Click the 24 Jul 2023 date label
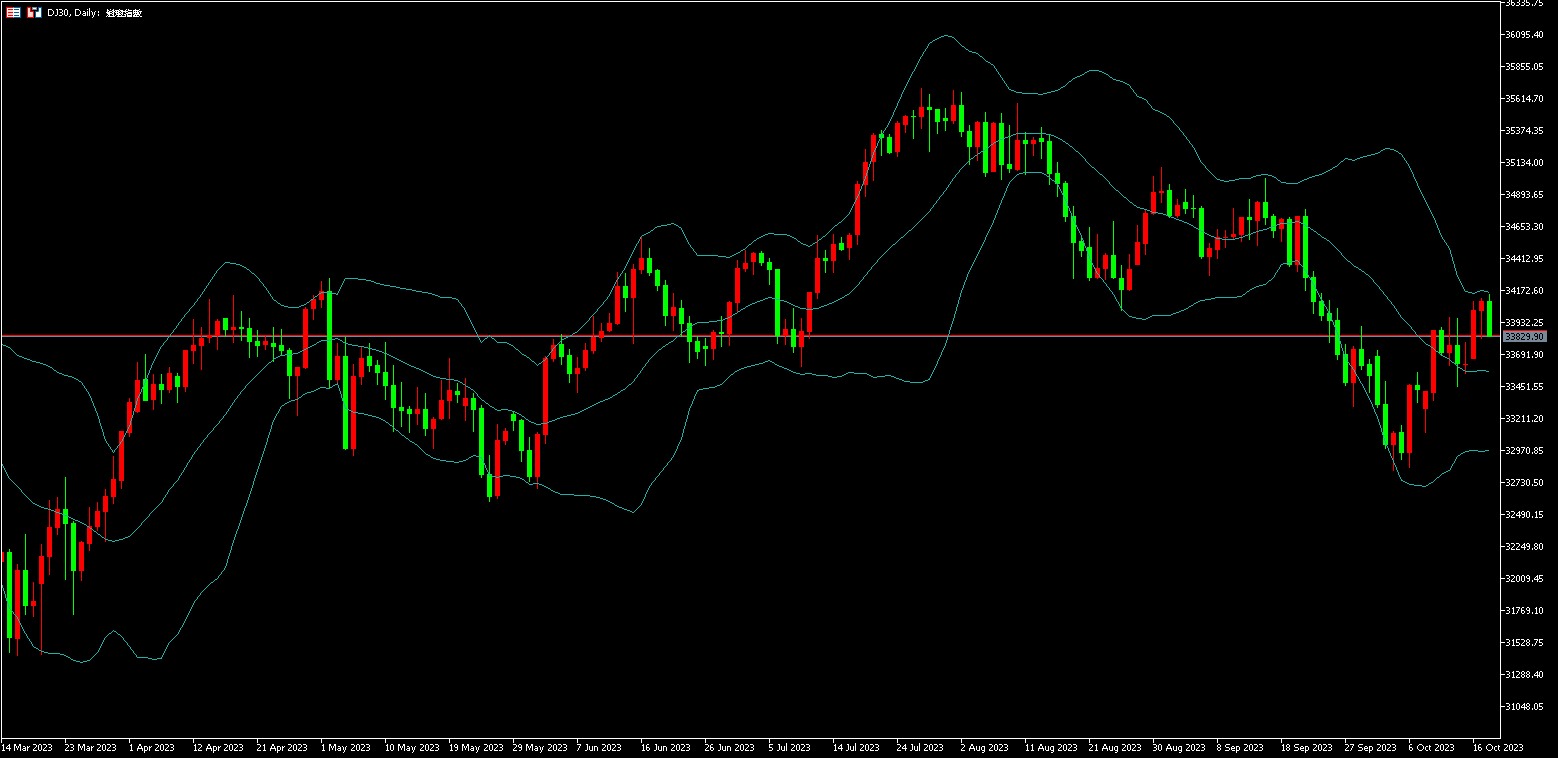Image resolution: width=1558 pixels, height=758 pixels. (921, 748)
